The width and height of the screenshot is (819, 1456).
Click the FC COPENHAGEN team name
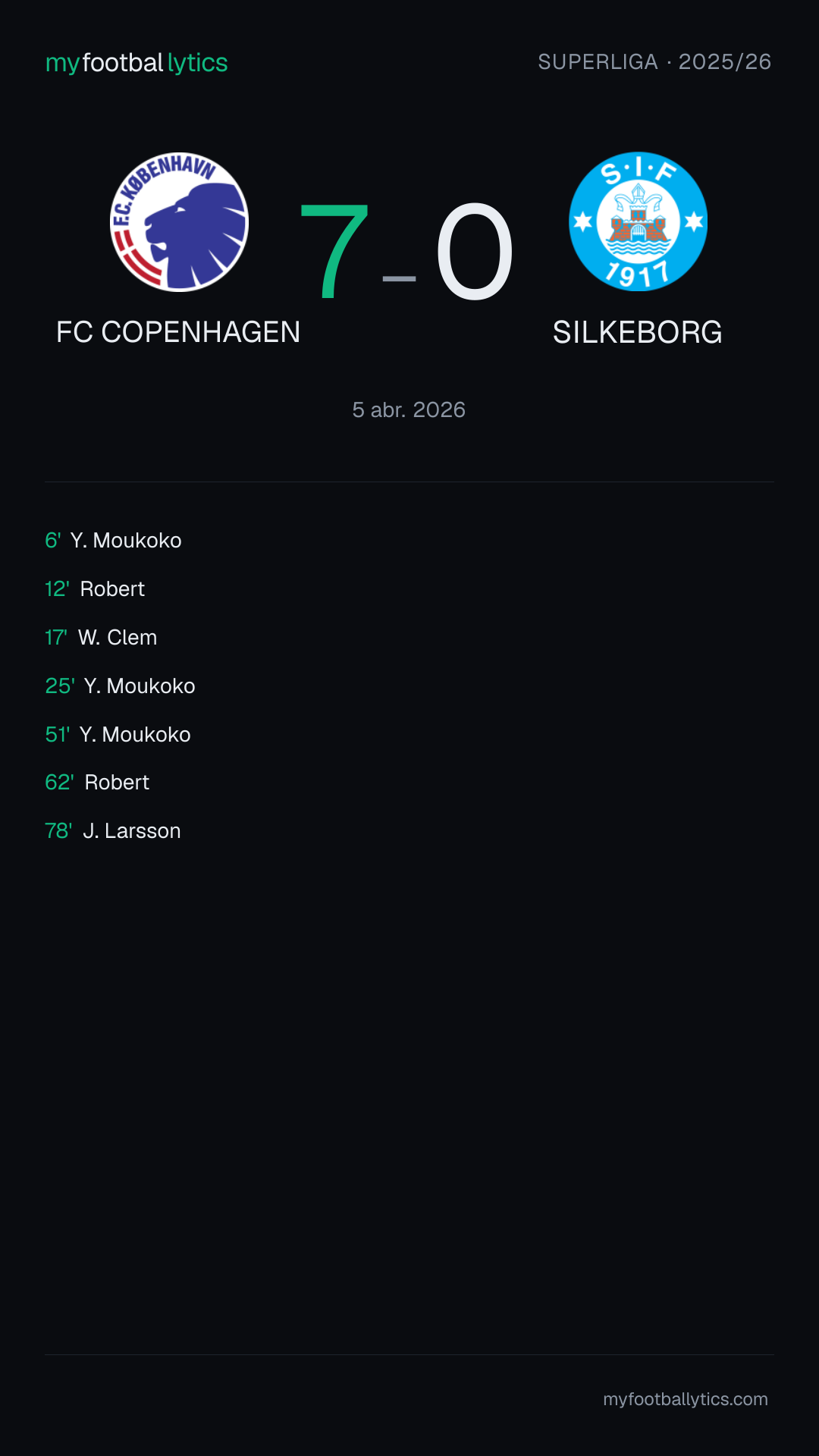click(x=178, y=332)
